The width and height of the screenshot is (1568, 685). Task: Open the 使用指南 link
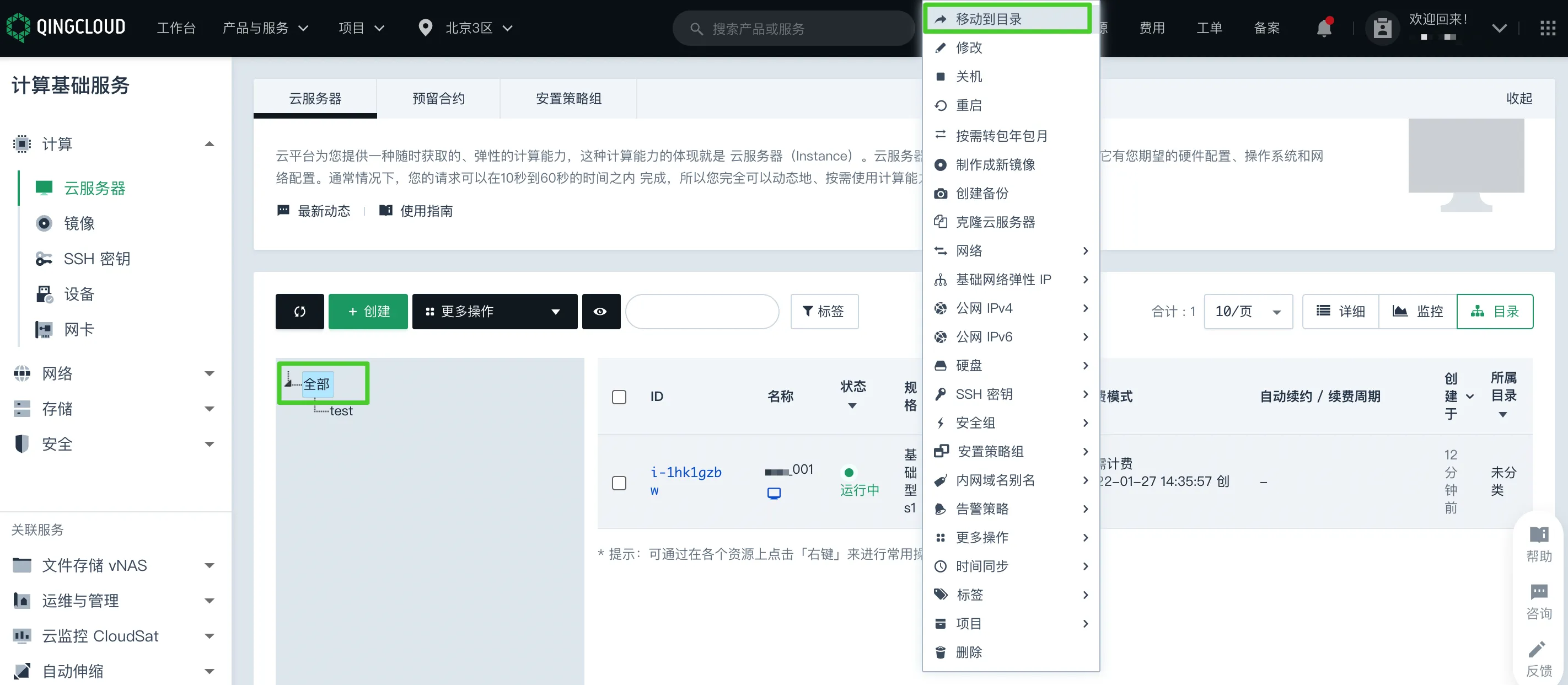coord(416,211)
